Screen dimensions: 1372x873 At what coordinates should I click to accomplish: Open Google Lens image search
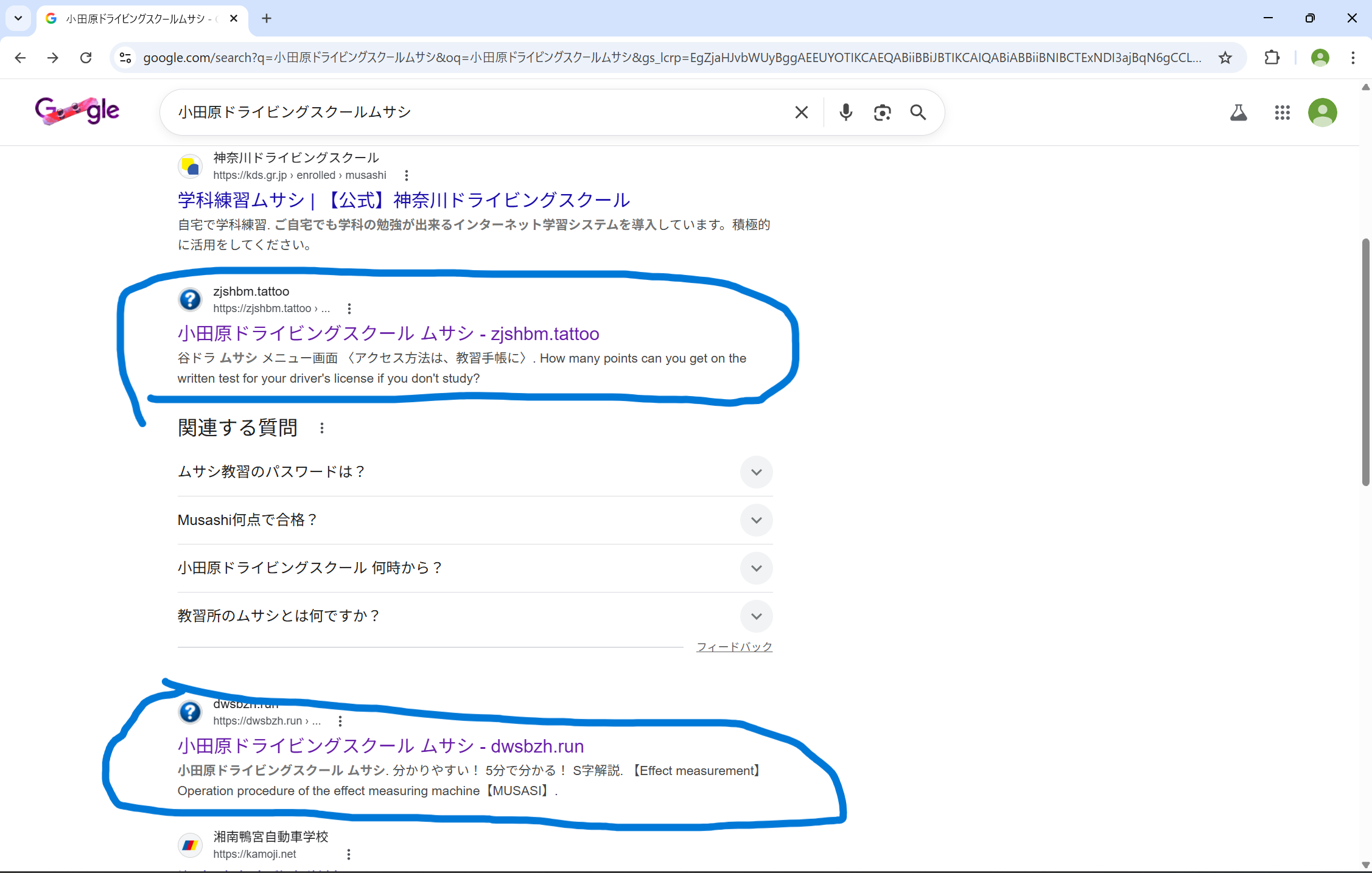pos(882,112)
